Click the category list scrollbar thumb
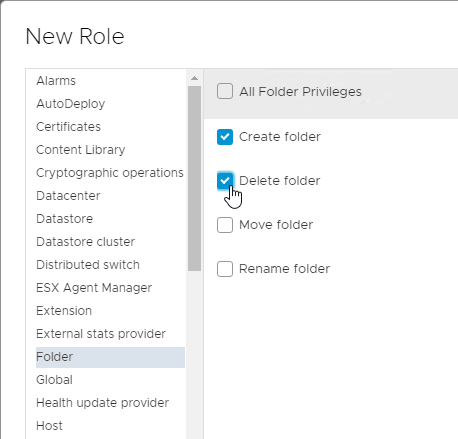The height and width of the screenshot is (439, 458). click(x=194, y=178)
